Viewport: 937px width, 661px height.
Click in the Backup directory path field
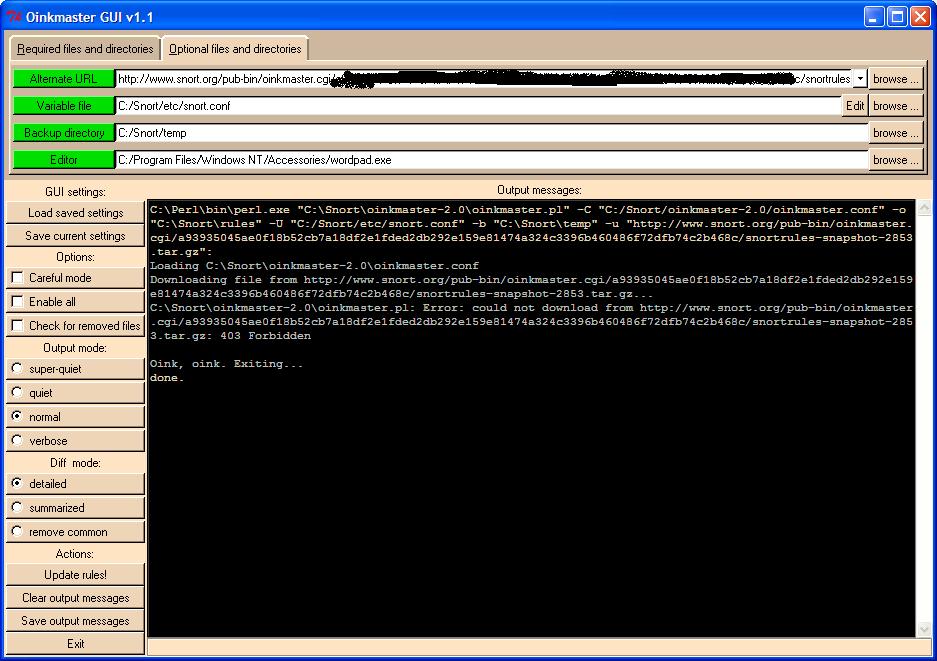(x=490, y=133)
